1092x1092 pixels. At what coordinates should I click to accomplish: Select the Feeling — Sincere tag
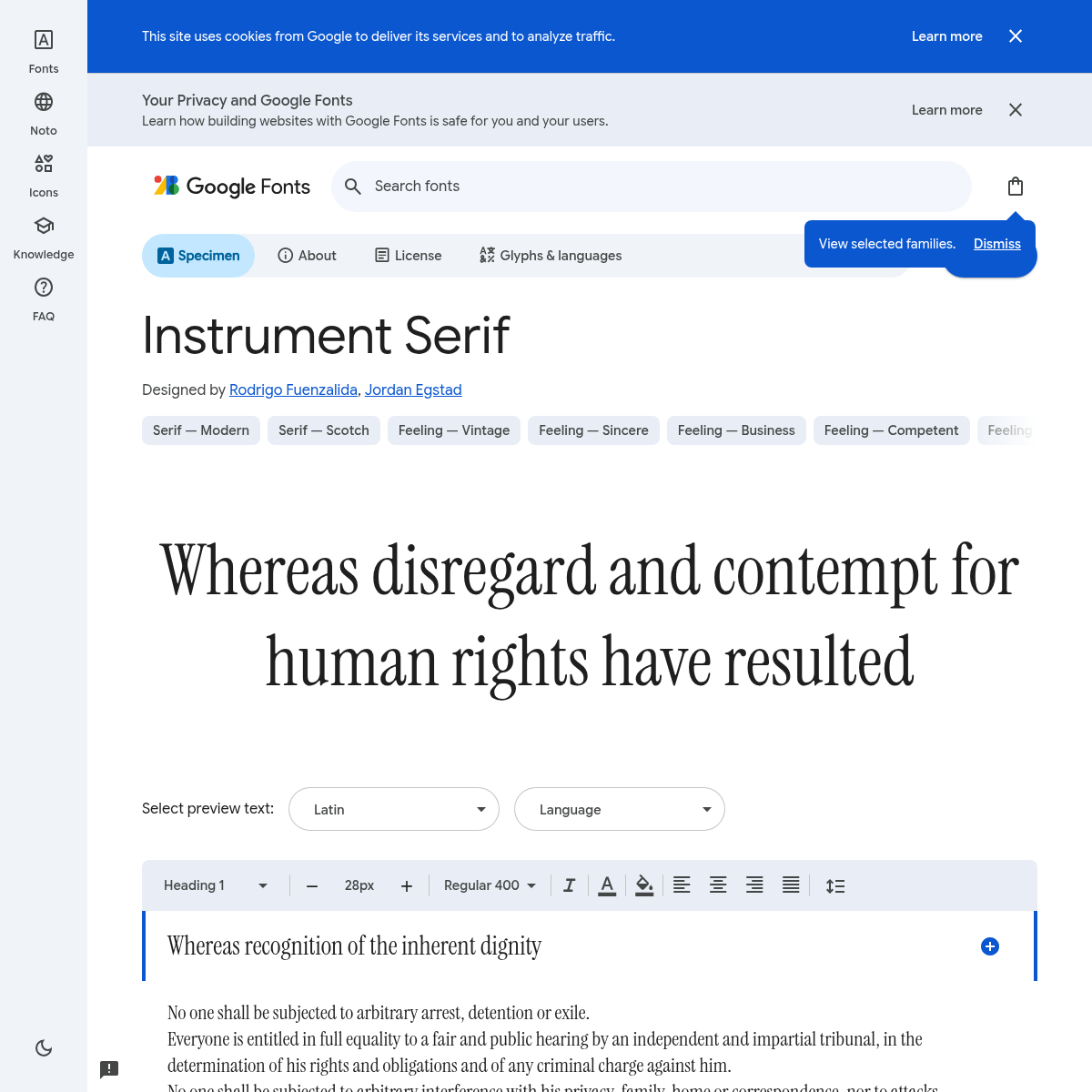coord(593,430)
